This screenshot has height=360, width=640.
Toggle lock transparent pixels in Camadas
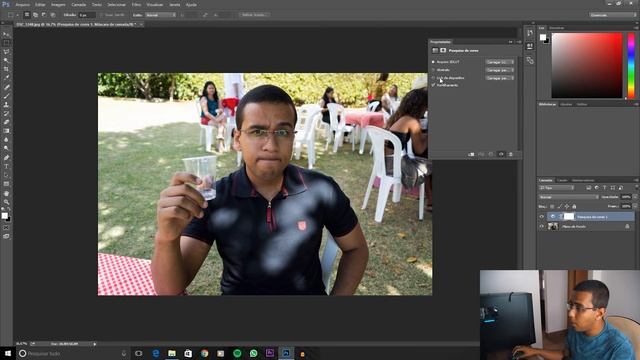tap(552, 207)
